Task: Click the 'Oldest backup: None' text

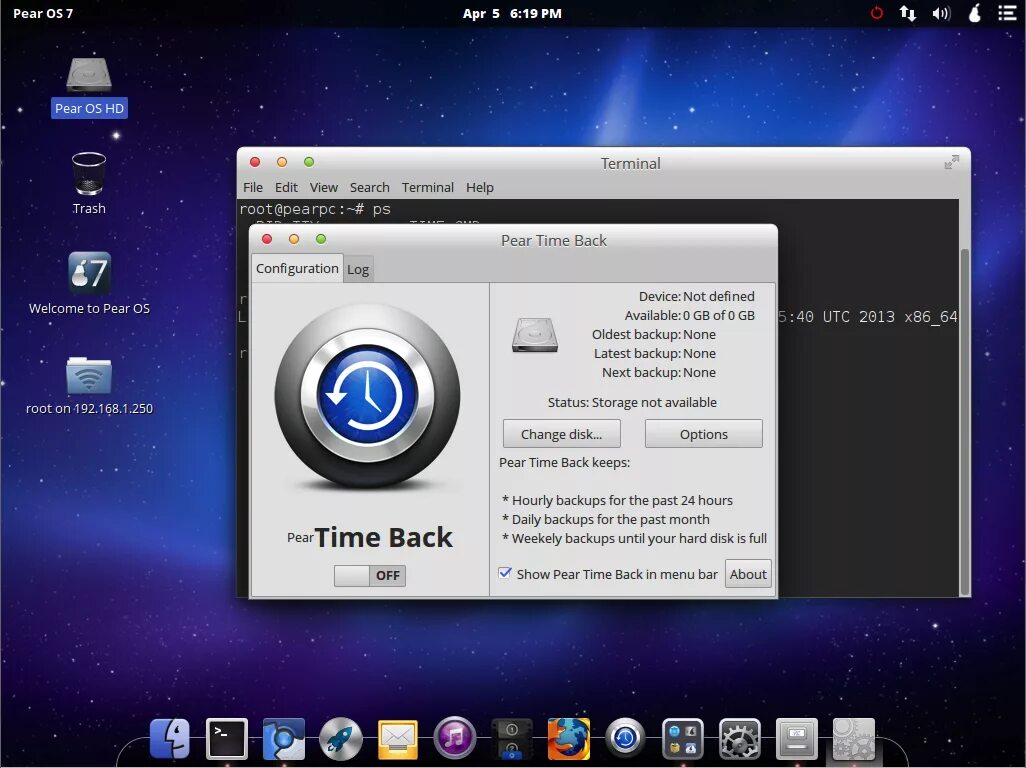Action: pyautogui.click(x=654, y=334)
